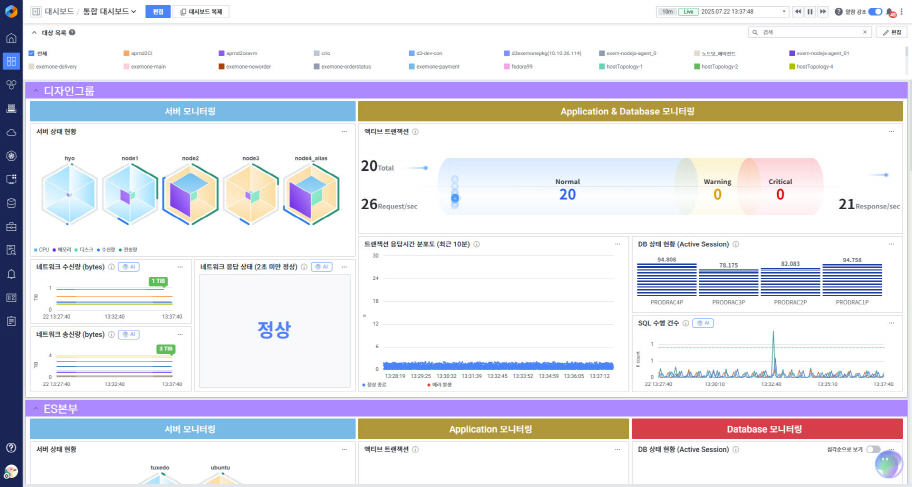This screenshot has height=487, width=912.
Task: Open the floating AI assistant orb
Action: pyautogui.click(x=889, y=463)
